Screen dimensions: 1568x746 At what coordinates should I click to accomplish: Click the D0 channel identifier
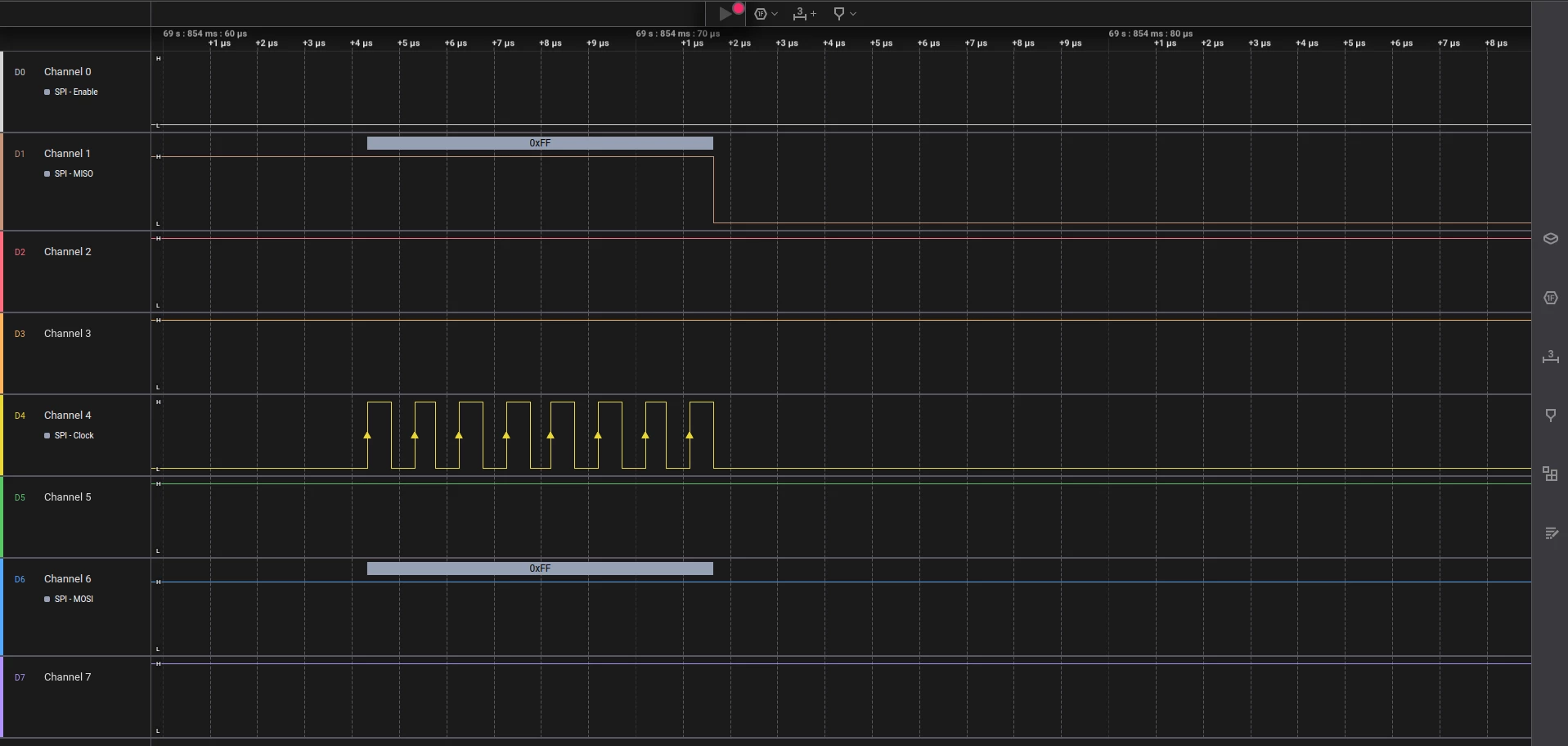click(x=20, y=72)
